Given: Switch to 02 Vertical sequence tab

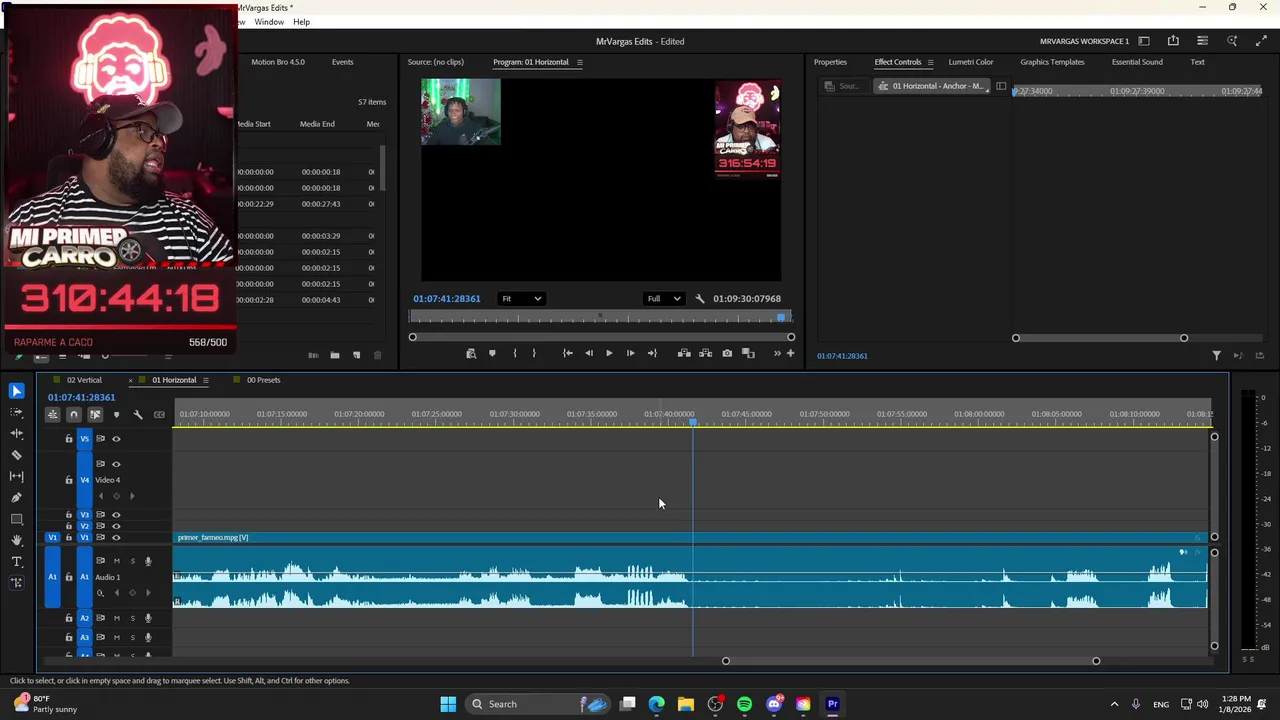Looking at the screenshot, I should click(84, 380).
